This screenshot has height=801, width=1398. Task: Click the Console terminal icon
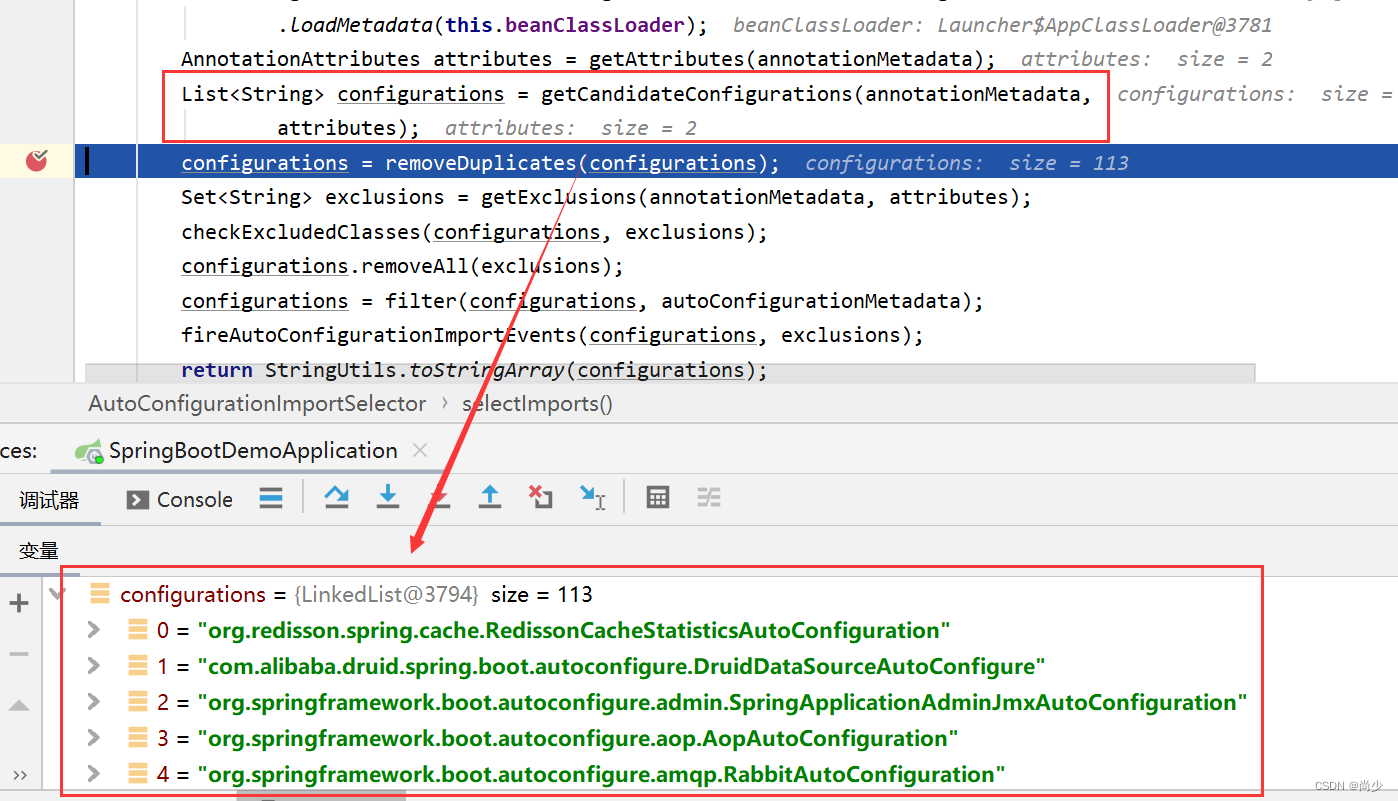(x=138, y=500)
